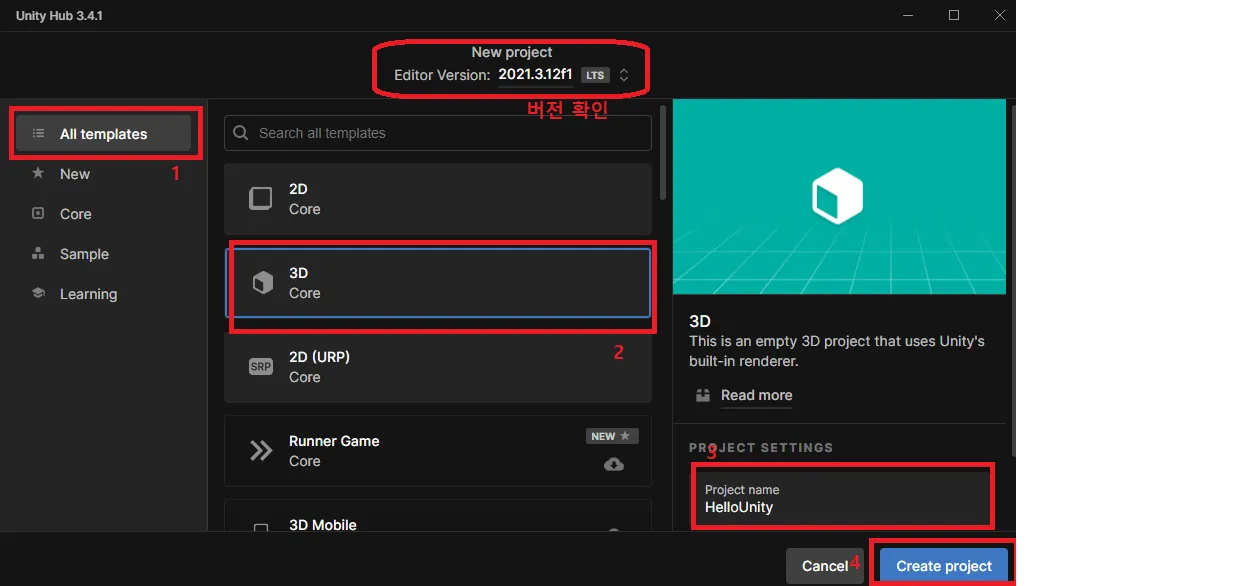Click the Core square icon in sidebar
Image resolution: width=1258 pixels, height=586 pixels.
[x=38, y=214]
